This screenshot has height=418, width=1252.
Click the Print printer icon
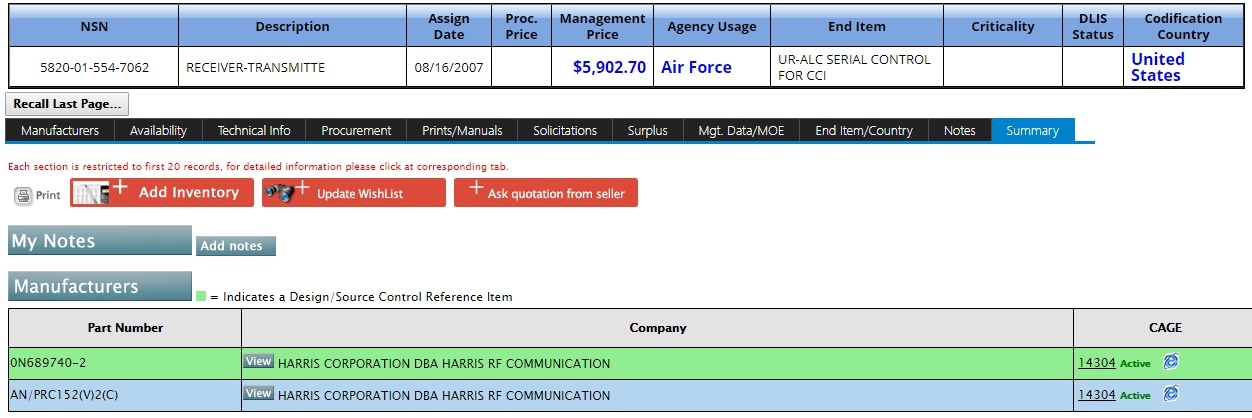pos(23,195)
